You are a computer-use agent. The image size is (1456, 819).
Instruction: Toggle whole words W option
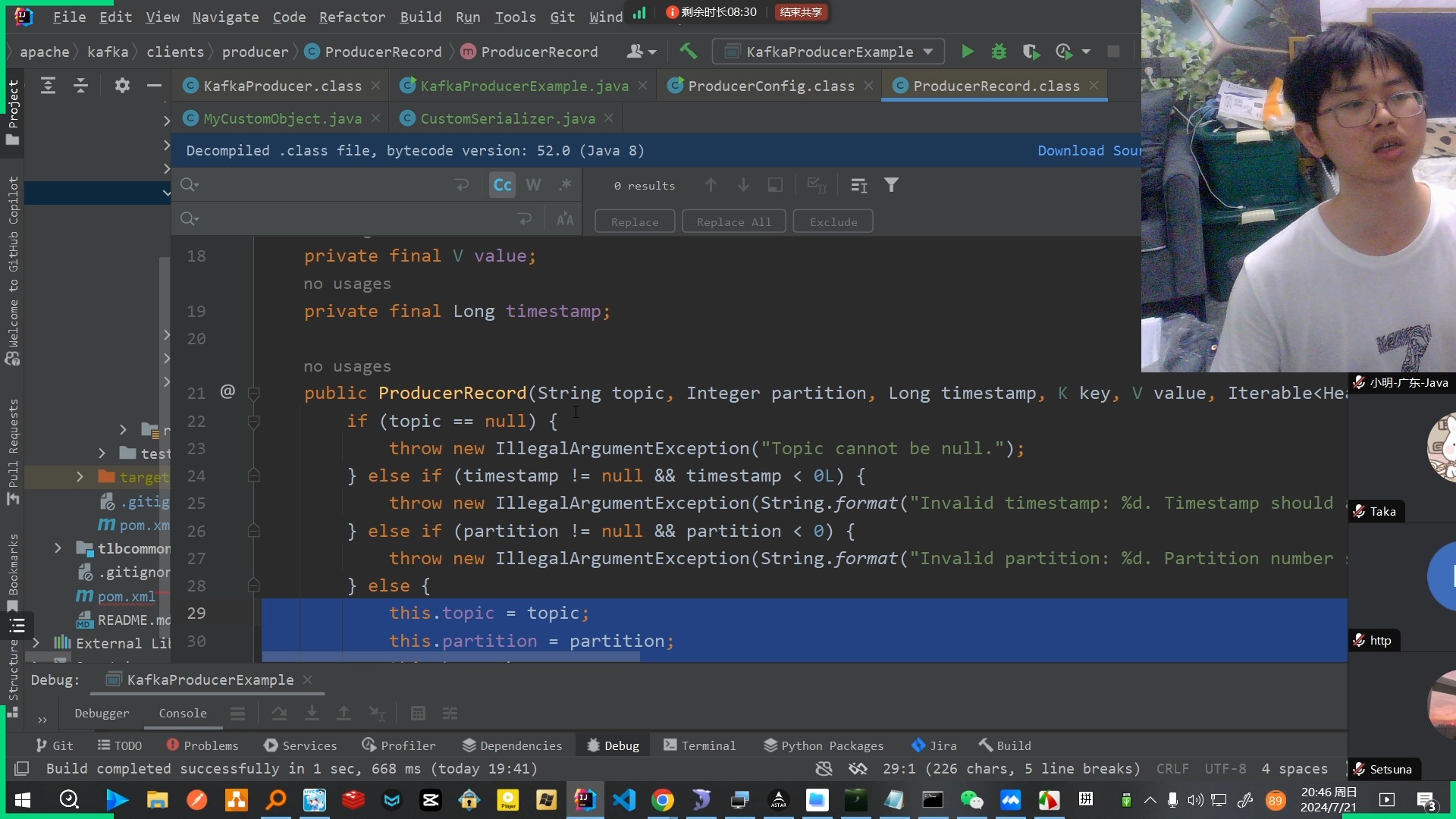(533, 185)
